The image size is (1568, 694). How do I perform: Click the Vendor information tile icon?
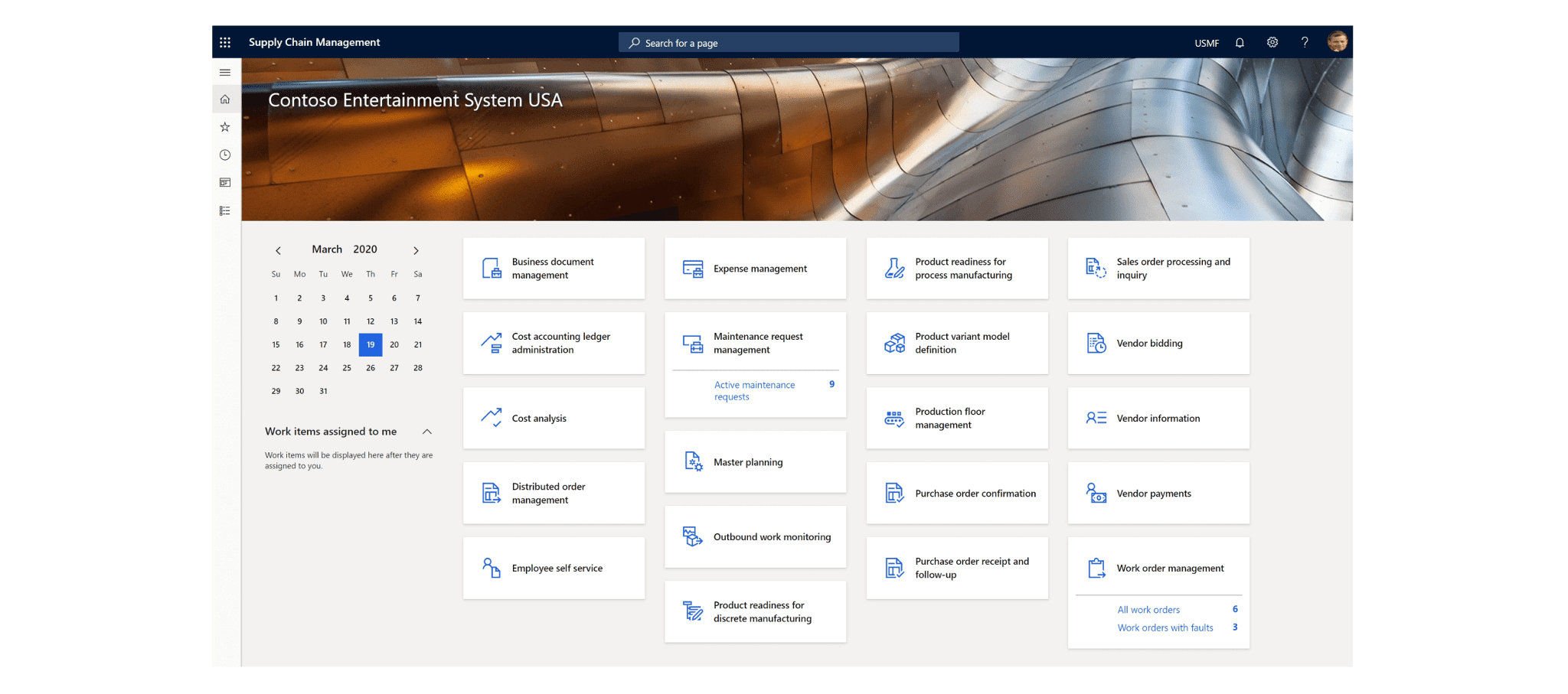click(1096, 418)
